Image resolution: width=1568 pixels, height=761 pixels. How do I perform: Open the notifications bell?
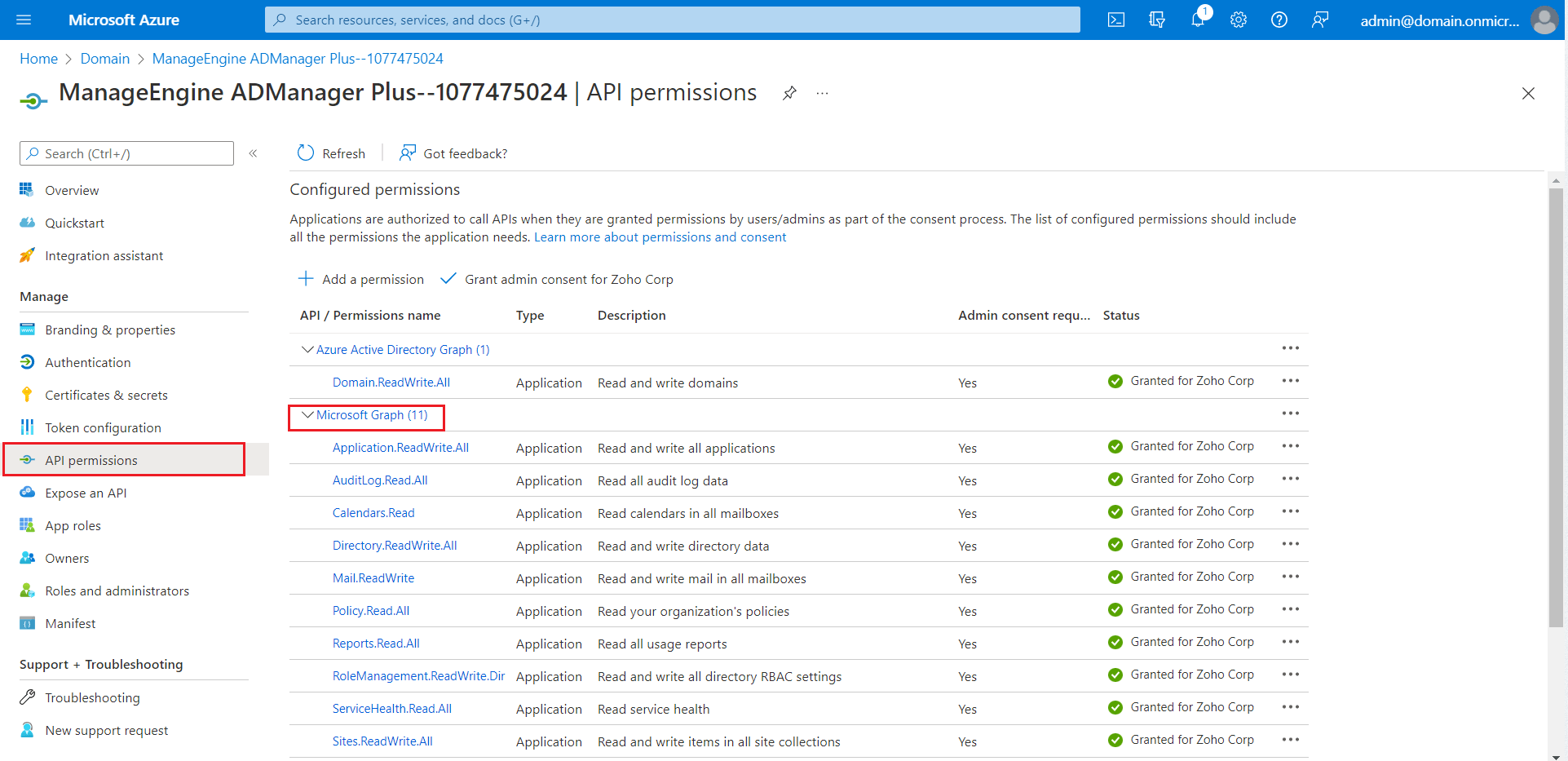coord(1197,20)
